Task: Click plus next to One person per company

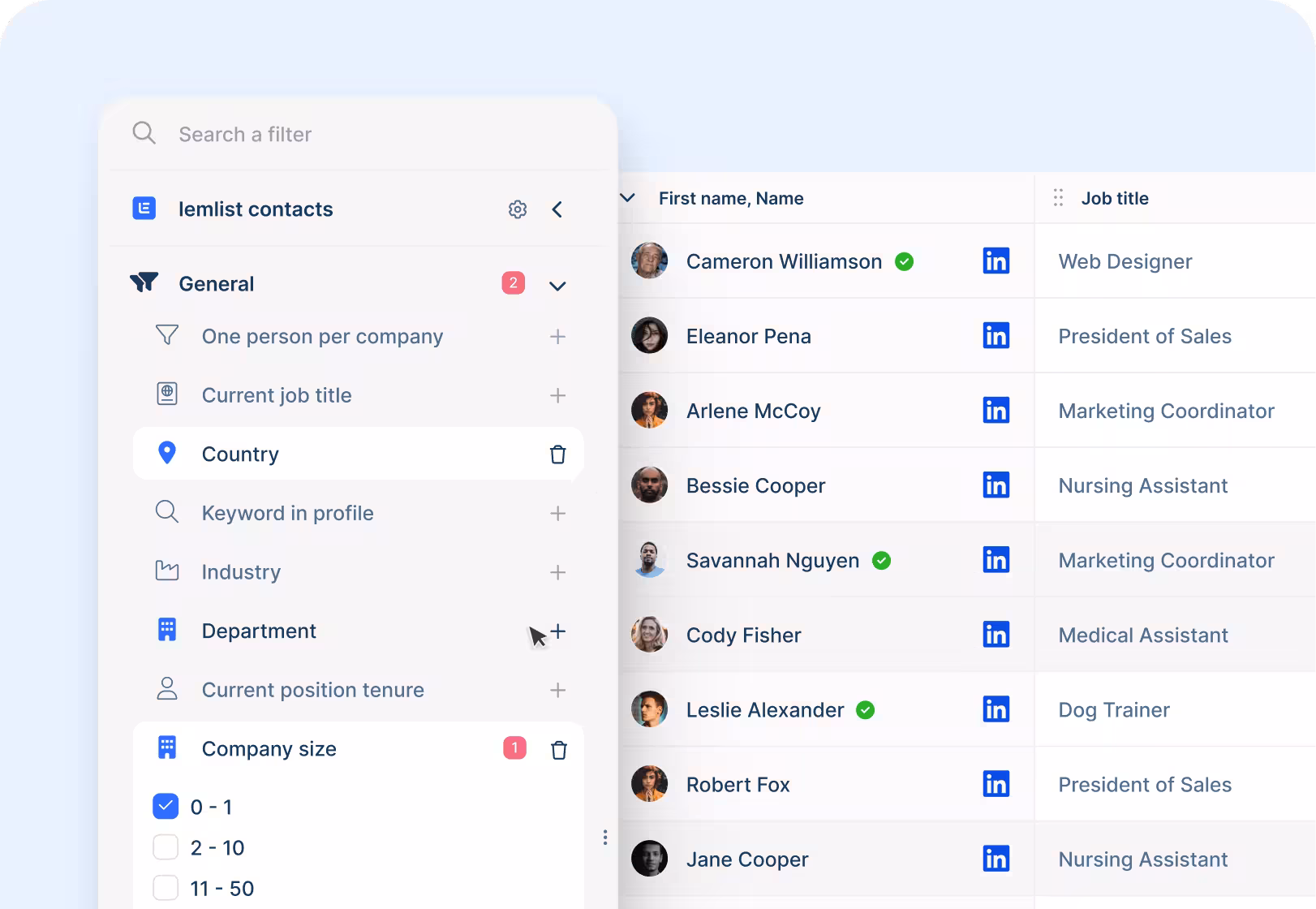Action: (x=557, y=337)
